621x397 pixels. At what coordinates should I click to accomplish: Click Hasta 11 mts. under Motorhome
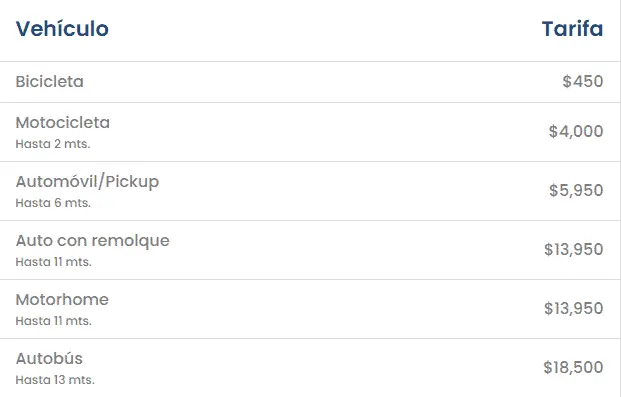click(x=53, y=321)
